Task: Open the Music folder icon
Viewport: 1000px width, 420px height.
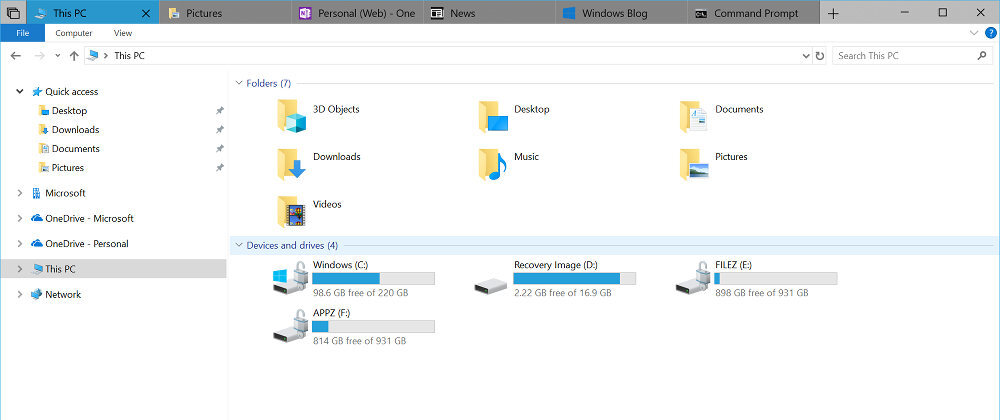Action: (492, 164)
